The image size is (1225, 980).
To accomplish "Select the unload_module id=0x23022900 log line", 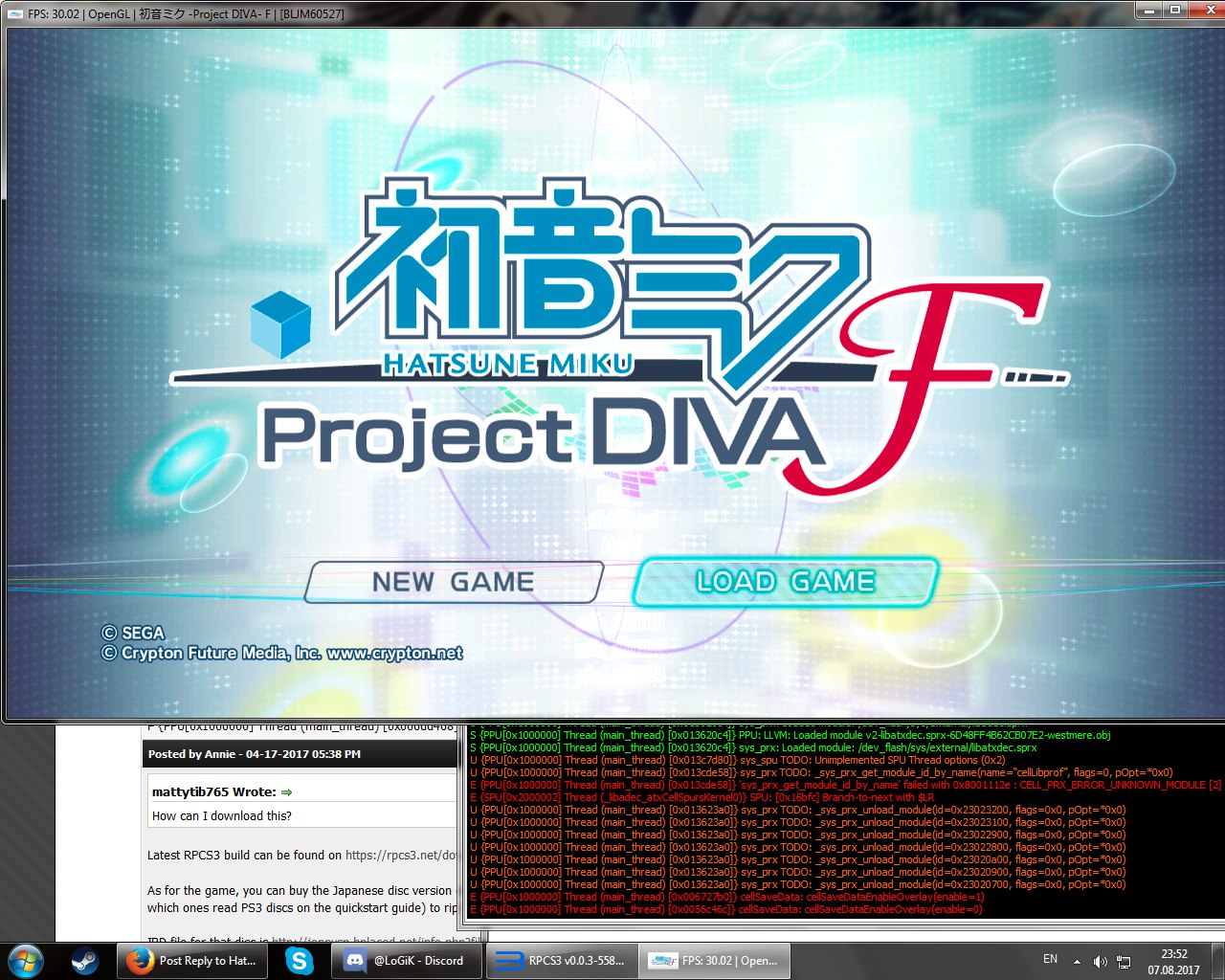I will click(798, 835).
